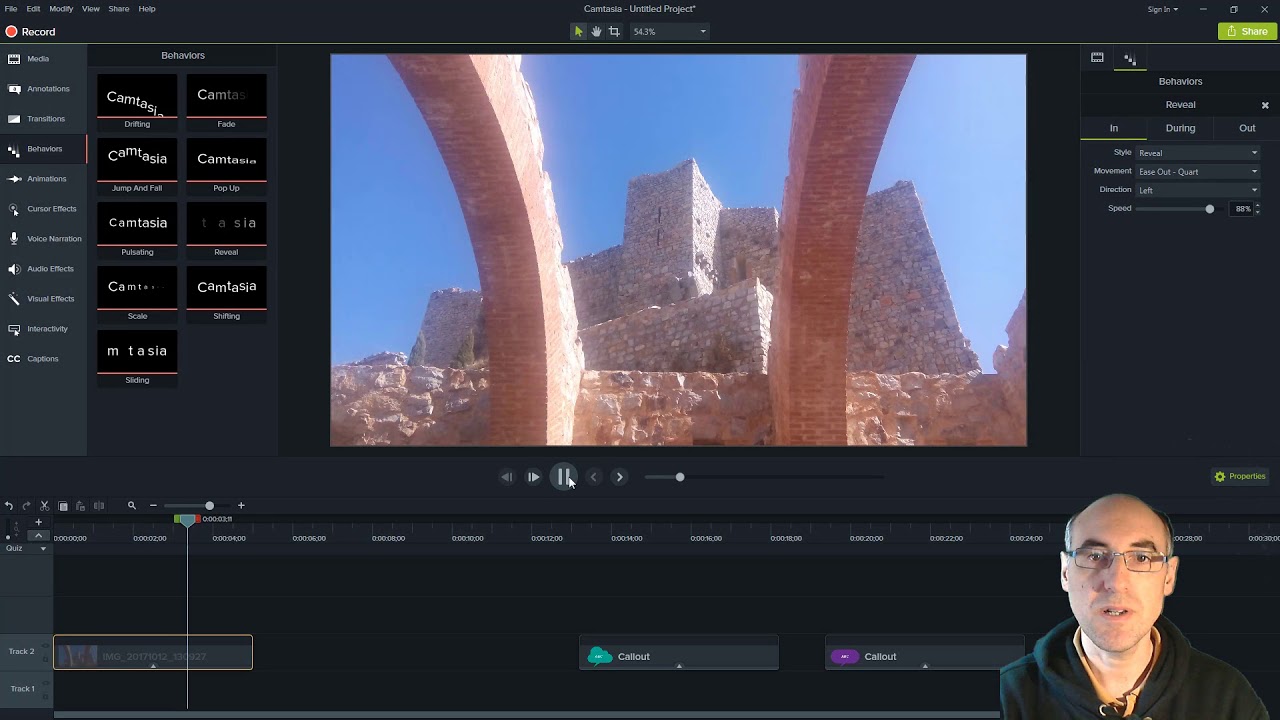Open the Animations panel

[x=43, y=179]
